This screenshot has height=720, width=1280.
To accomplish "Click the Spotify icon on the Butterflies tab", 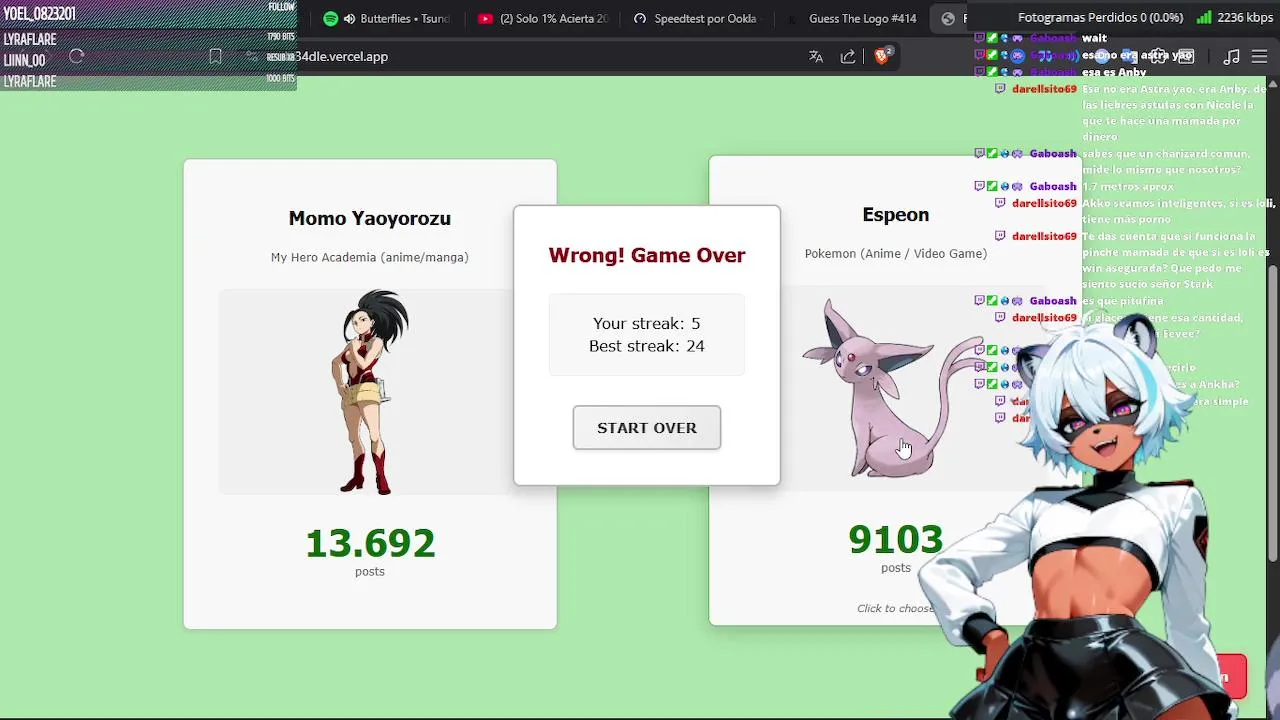I will [x=331, y=19].
